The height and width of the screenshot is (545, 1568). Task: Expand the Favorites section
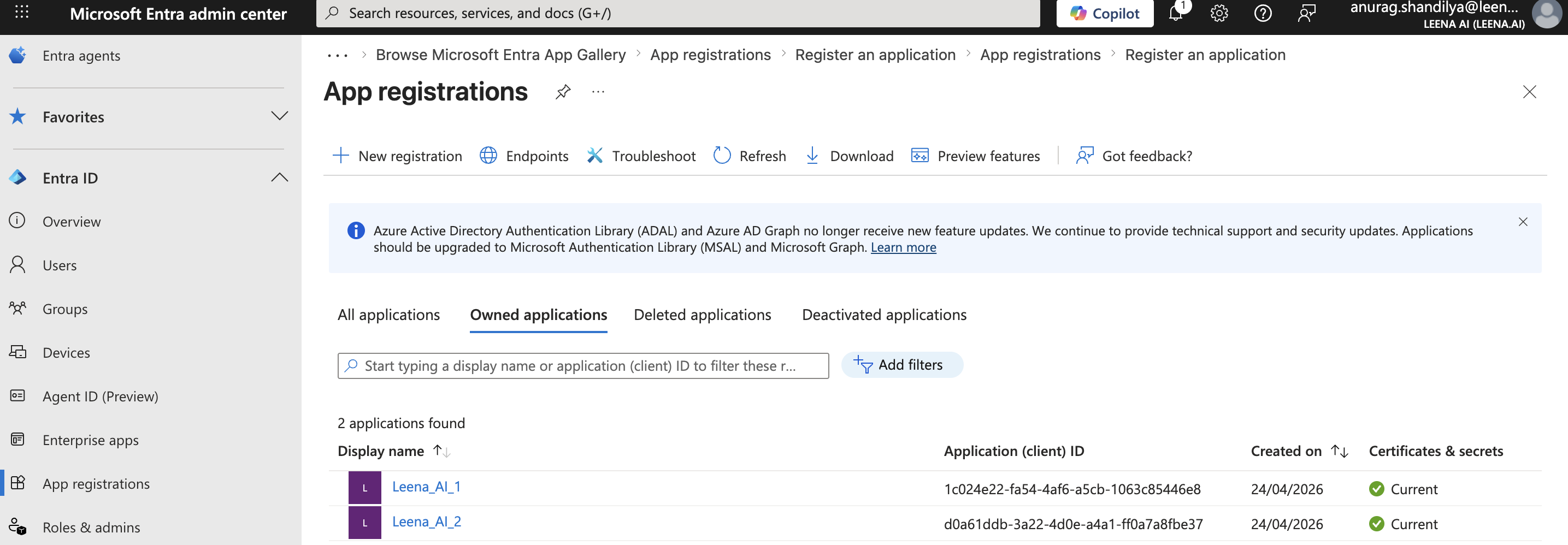coord(279,116)
